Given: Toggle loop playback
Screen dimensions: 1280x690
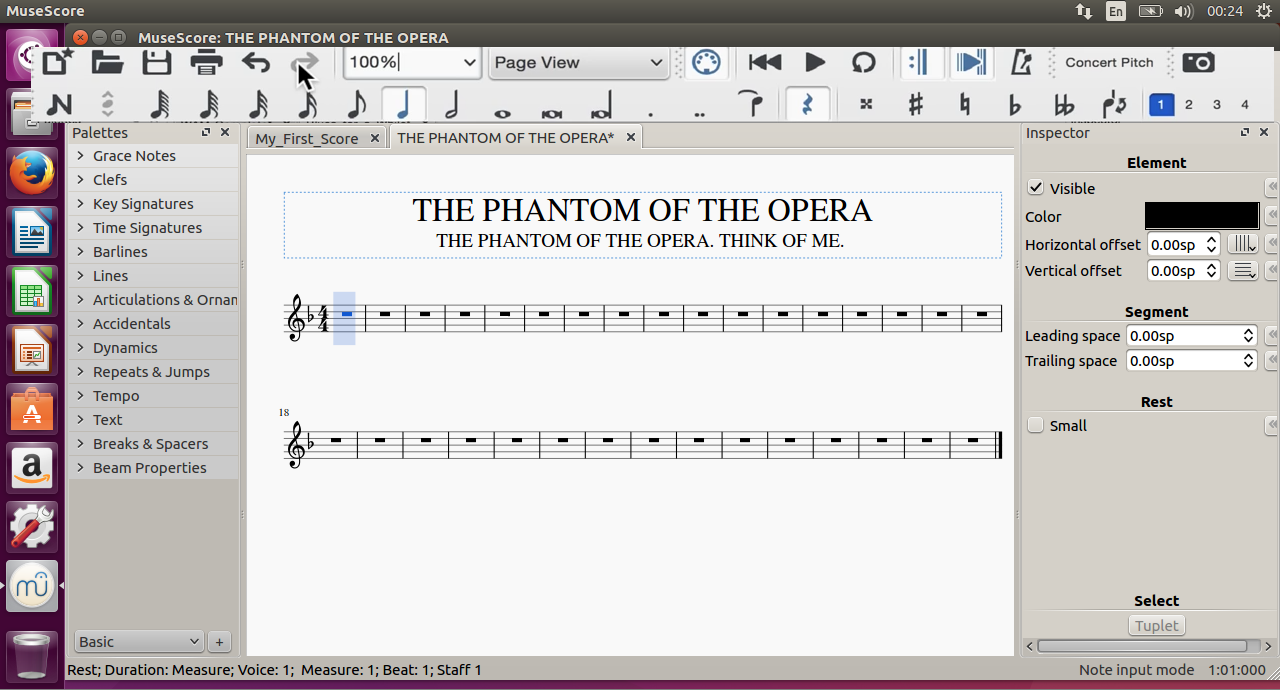Looking at the screenshot, I should pyautogui.click(x=863, y=62).
